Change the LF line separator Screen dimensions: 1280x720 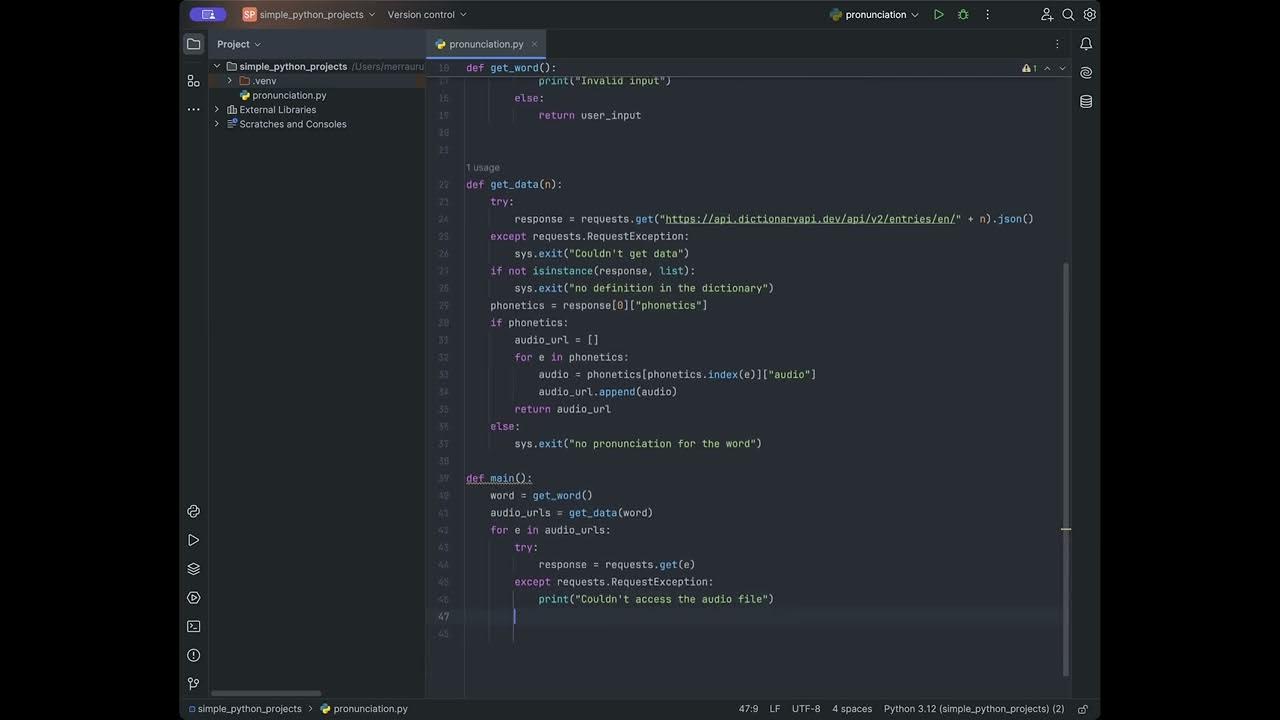pyautogui.click(x=775, y=709)
